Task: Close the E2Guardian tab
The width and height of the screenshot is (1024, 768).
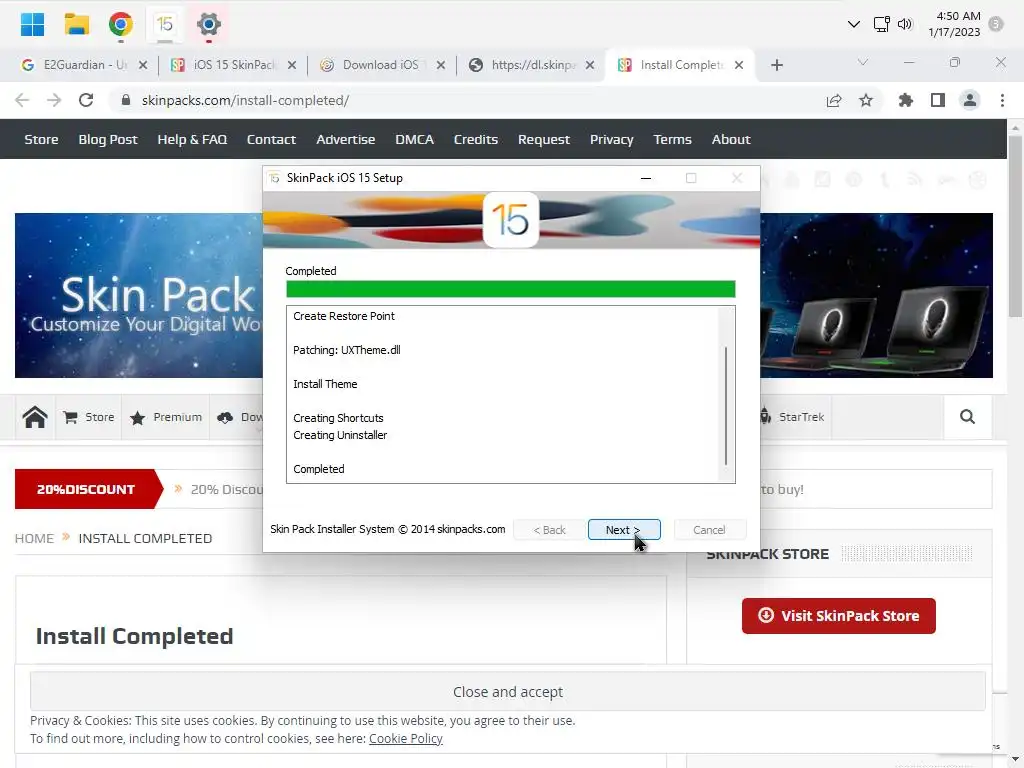Action: (x=143, y=65)
